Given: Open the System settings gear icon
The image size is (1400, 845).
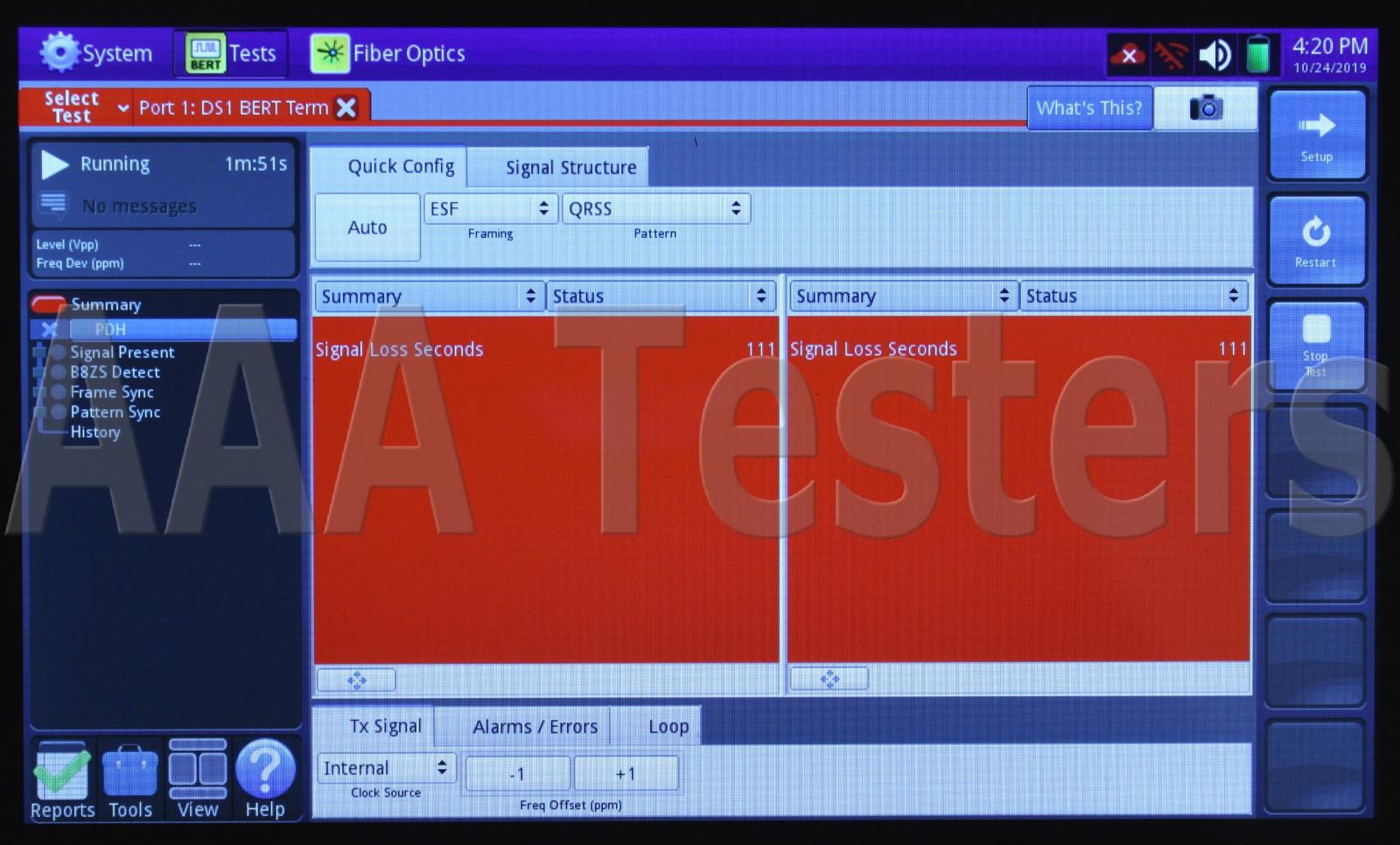Looking at the screenshot, I should pyautogui.click(x=59, y=52).
